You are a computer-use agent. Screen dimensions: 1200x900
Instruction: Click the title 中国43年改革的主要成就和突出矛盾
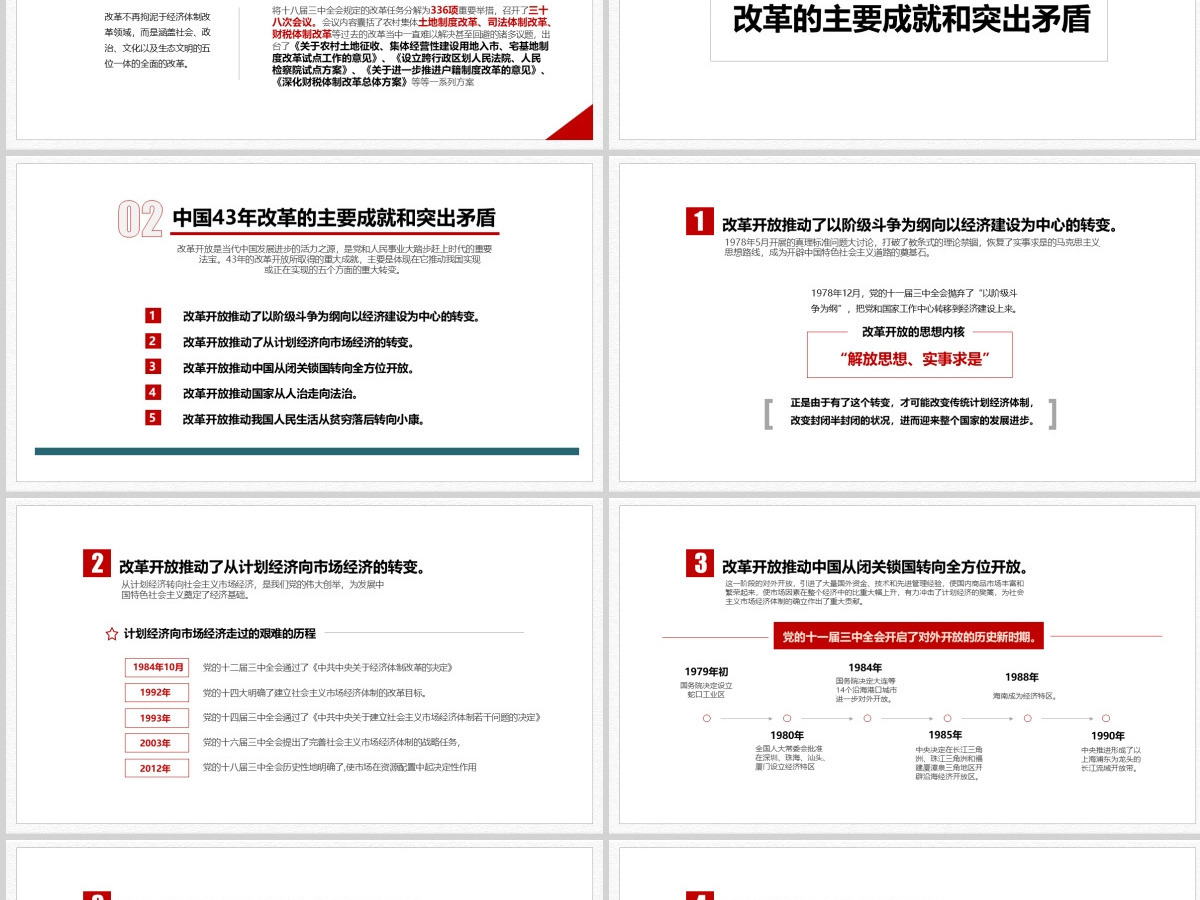click(x=334, y=218)
